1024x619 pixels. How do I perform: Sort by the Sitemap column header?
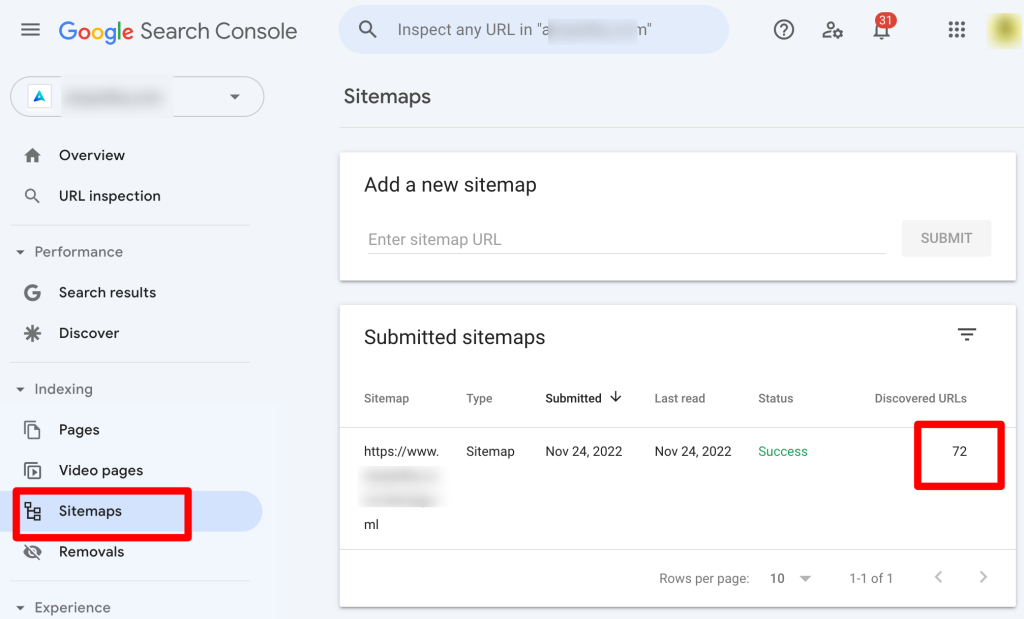point(386,398)
